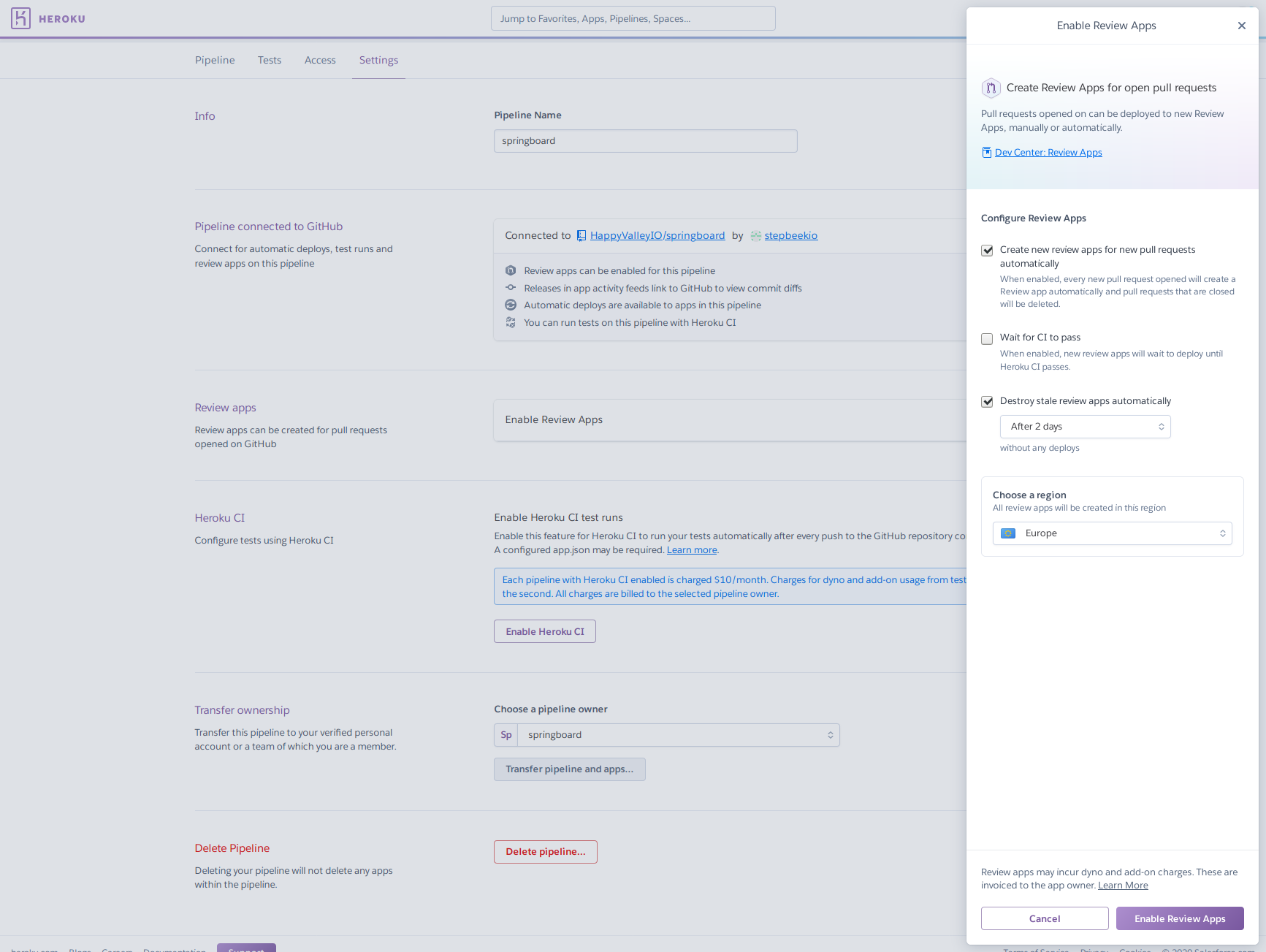Toggle Create new review apps for pull requests
Screen dimensions: 1266x952
tap(987, 251)
